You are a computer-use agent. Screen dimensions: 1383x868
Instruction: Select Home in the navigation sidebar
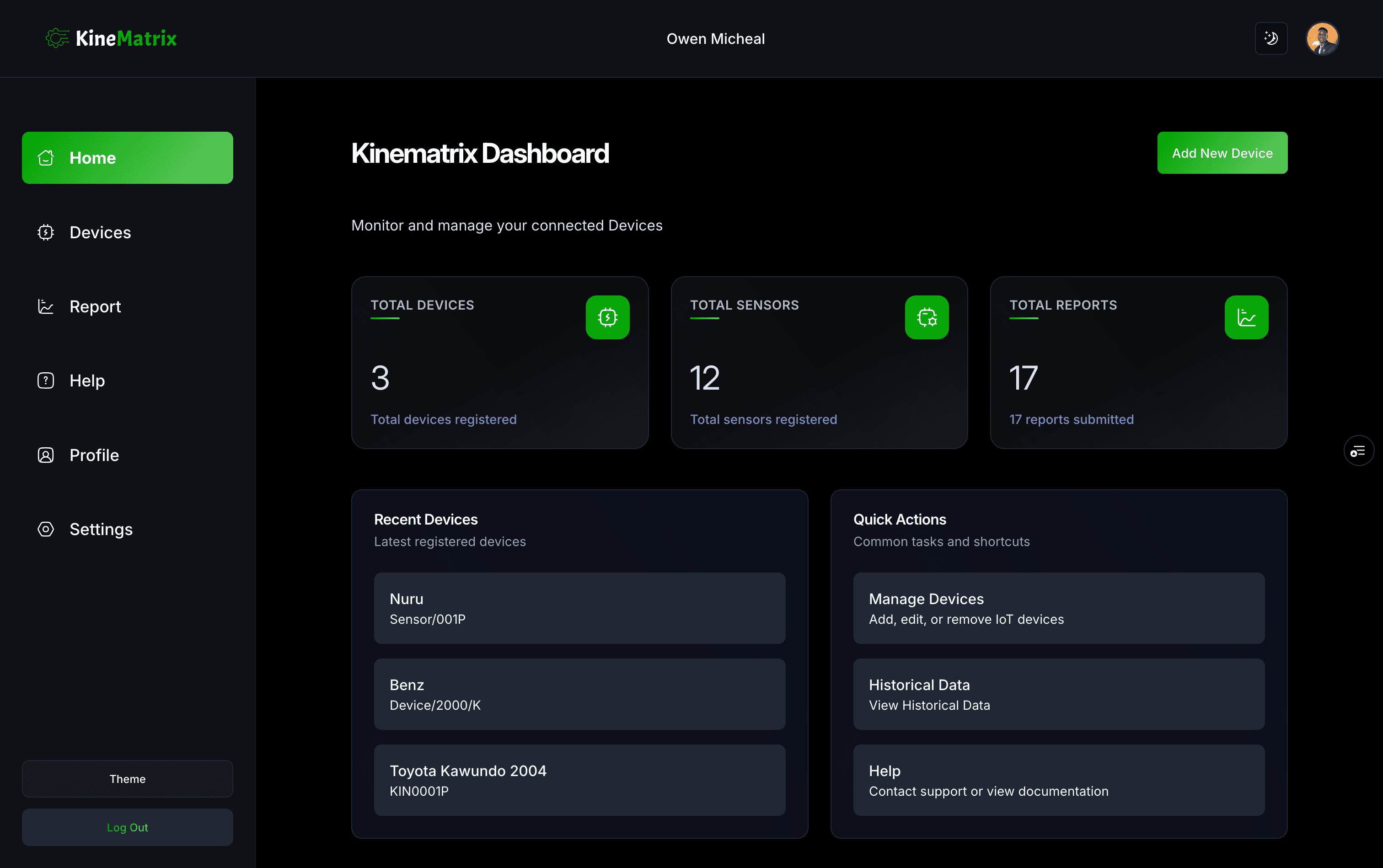point(128,157)
